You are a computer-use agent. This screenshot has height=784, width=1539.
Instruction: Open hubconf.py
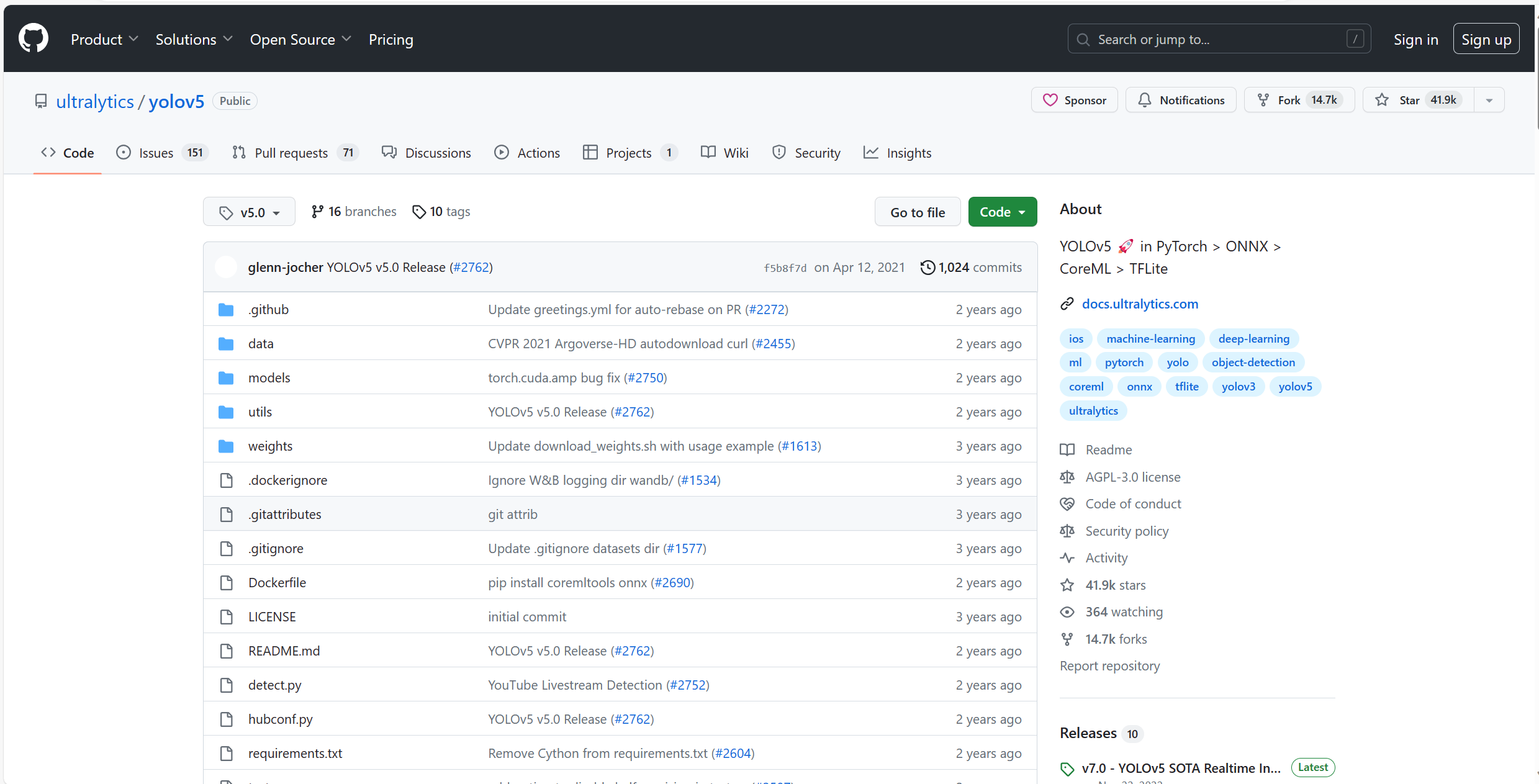click(281, 719)
